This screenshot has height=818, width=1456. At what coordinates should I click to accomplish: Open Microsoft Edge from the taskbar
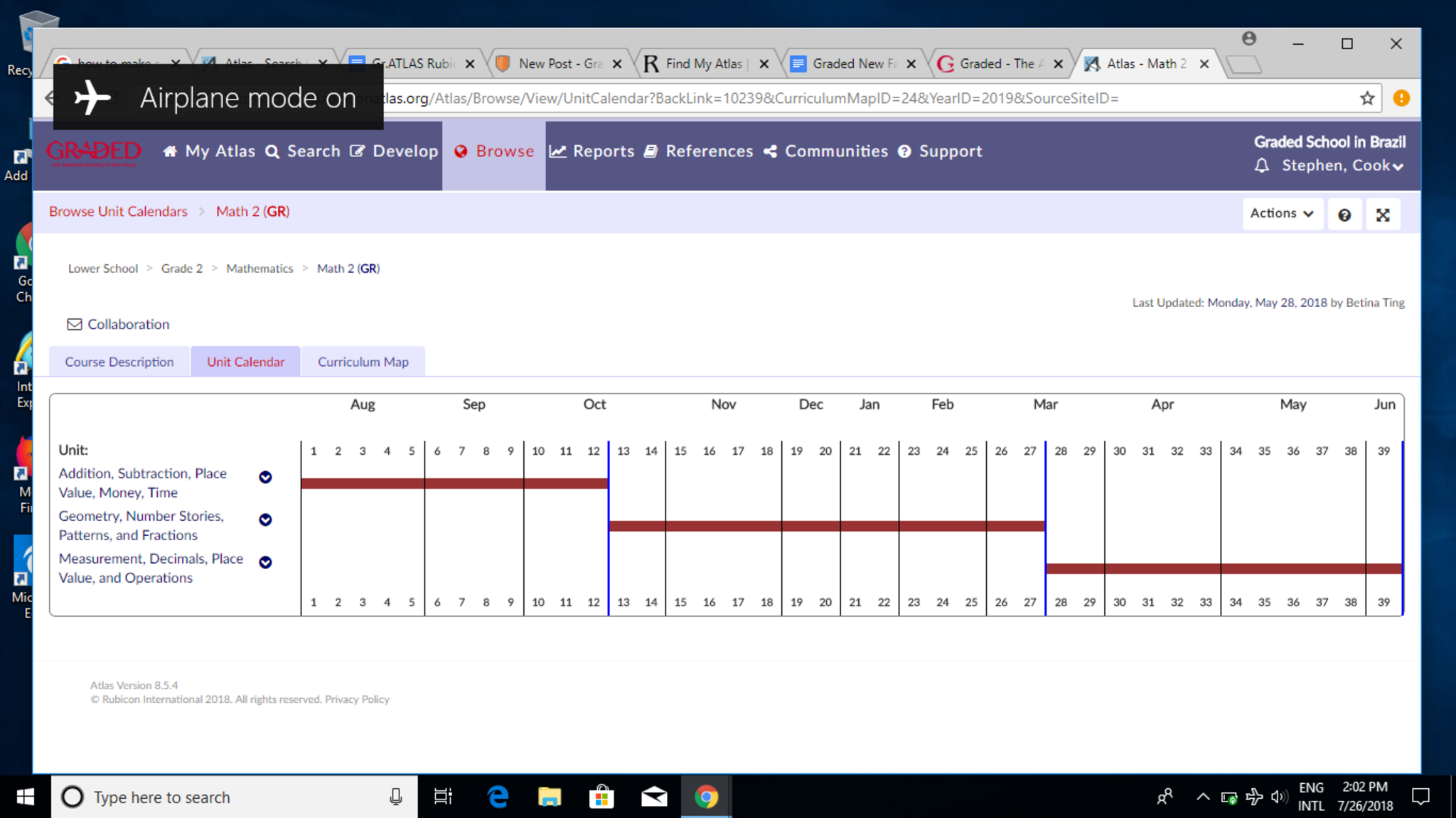[498, 797]
